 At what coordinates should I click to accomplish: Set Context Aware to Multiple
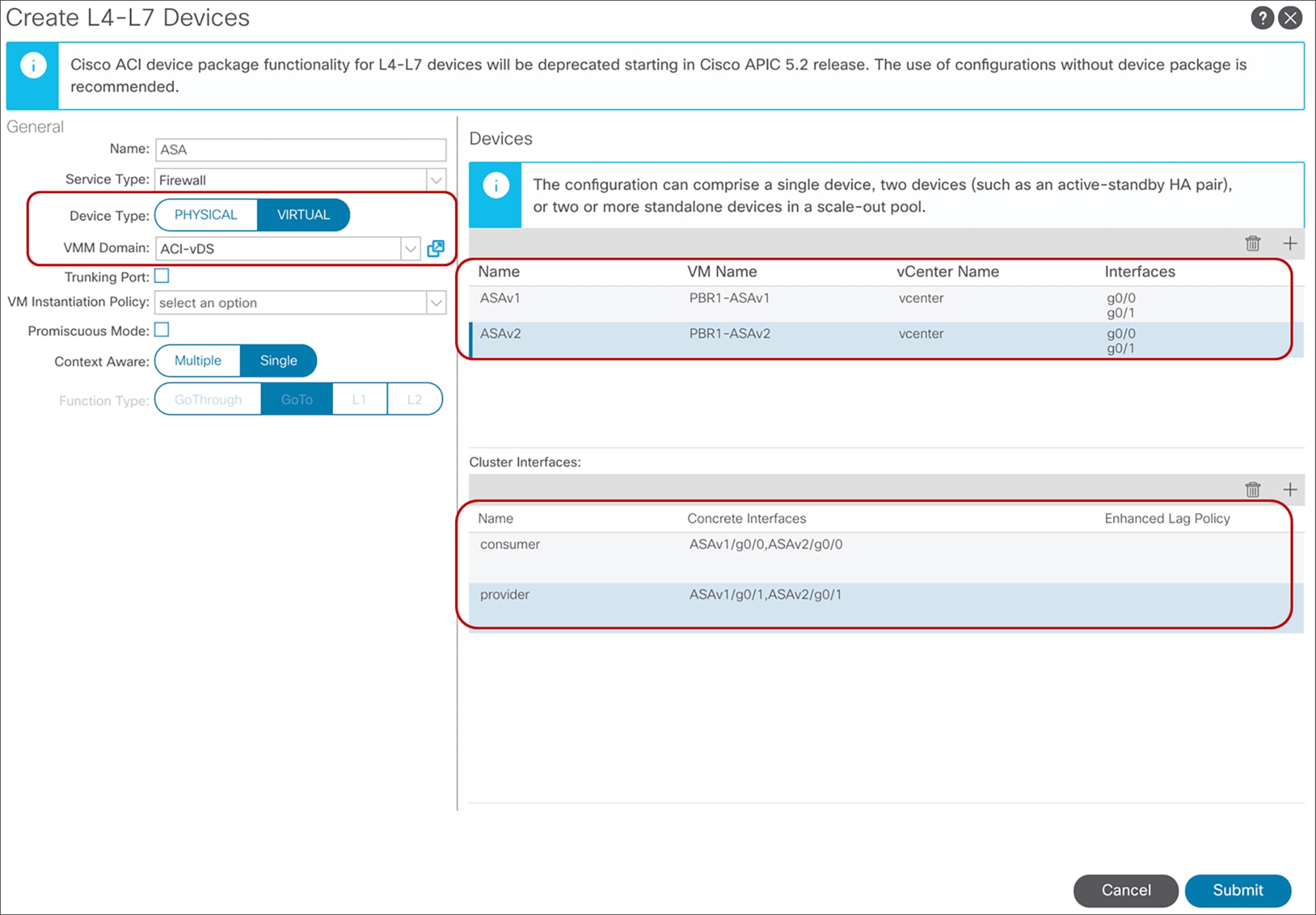(198, 361)
